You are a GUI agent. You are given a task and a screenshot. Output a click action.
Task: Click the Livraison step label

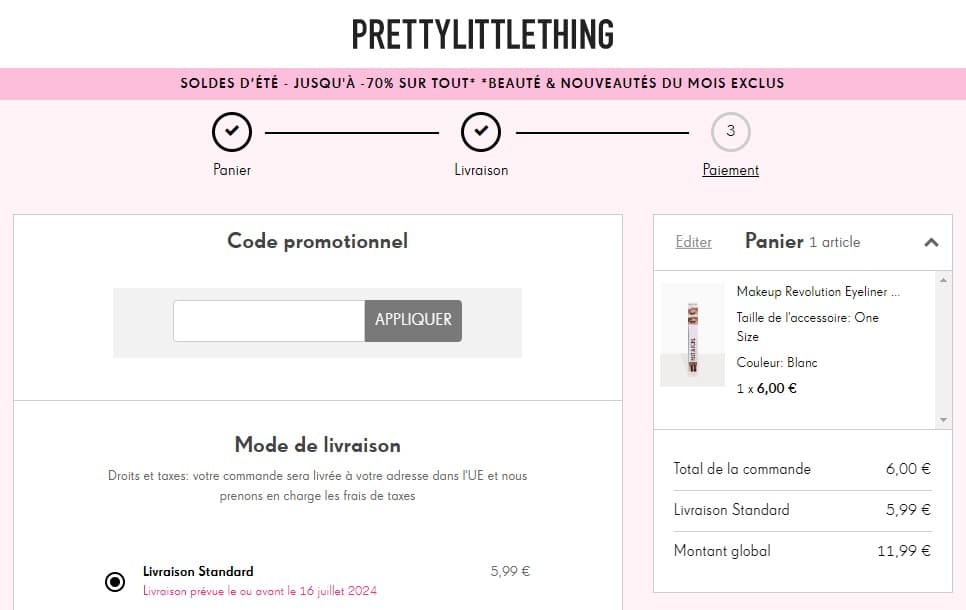pos(481,169)
